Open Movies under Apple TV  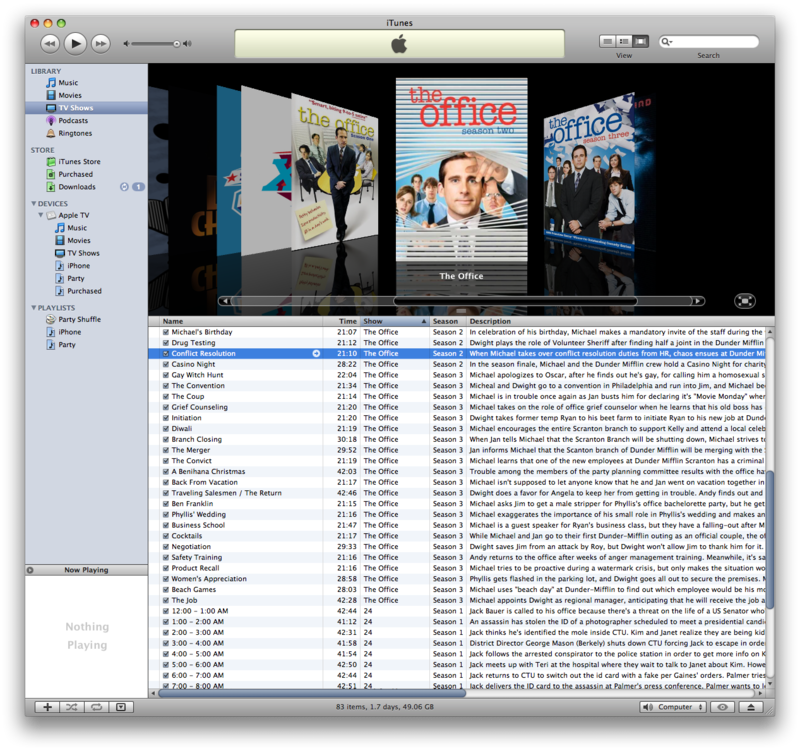pyautogui.click(x=79, y=240)
